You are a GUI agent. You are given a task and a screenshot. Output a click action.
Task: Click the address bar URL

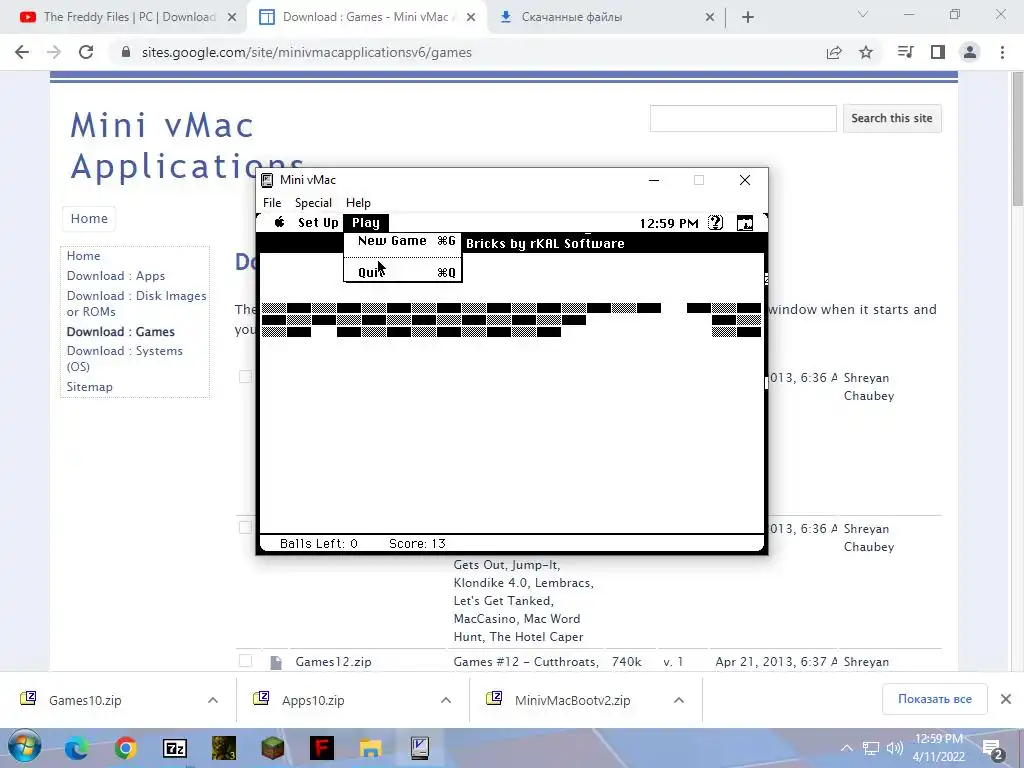(306, 52)
